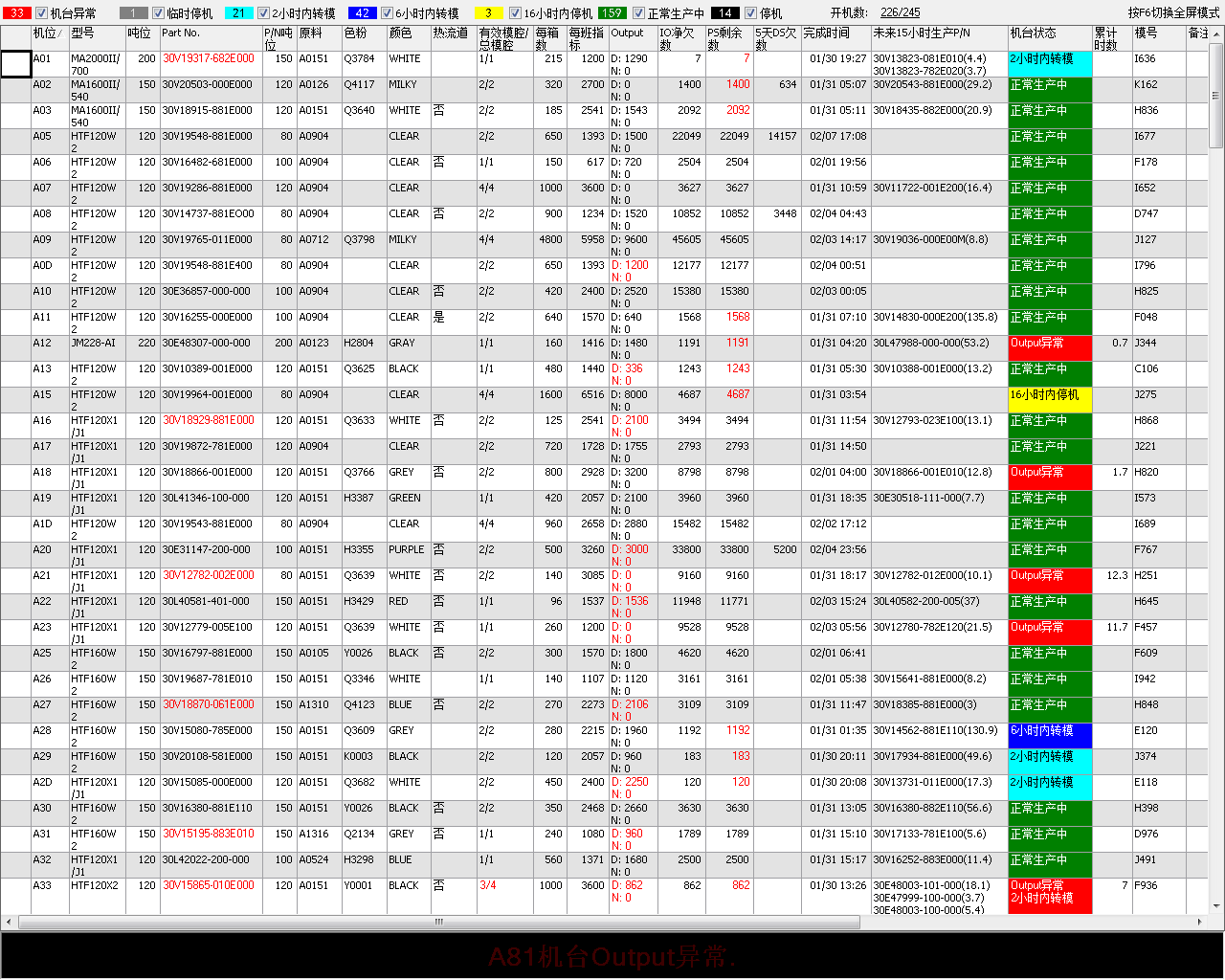Image resolution: width=1225 pixels, height=980 pixels.
Task: Sort by the 型号 column header
Action: click(97, 38)
